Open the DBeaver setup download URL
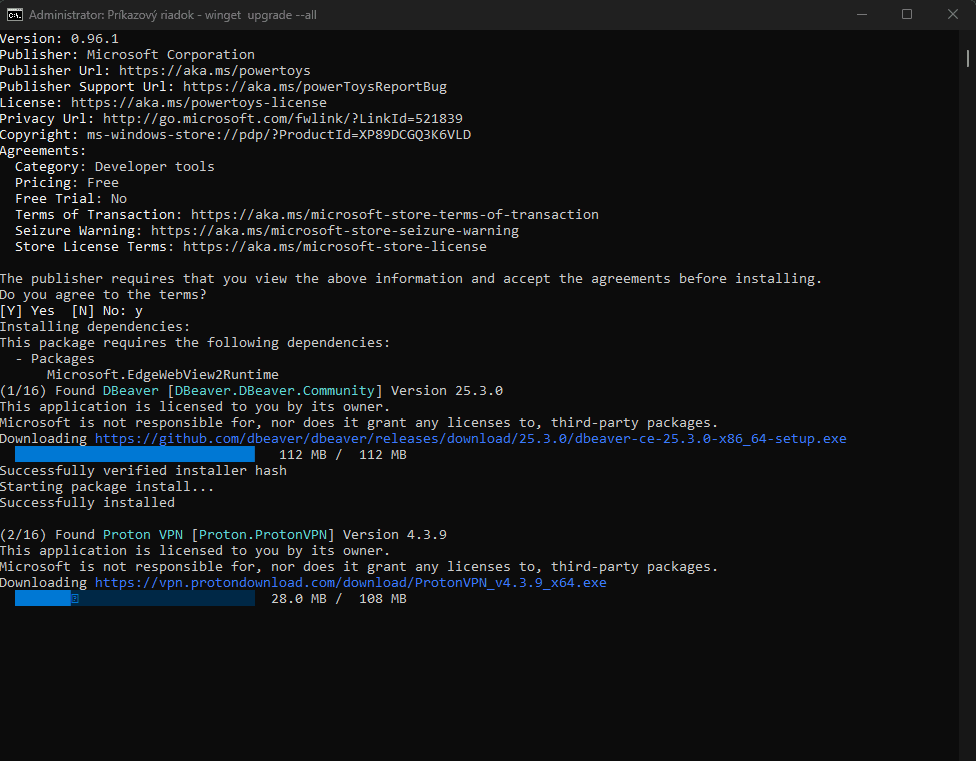This screenshot has width=976, height=761. [470, 439]
